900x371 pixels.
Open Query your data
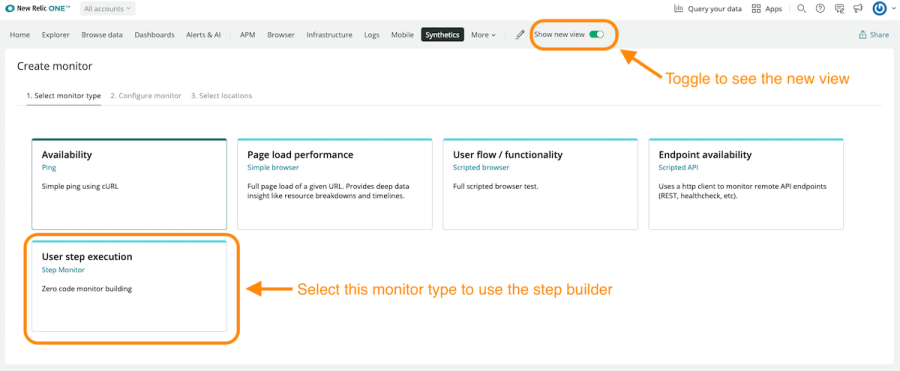707,9
